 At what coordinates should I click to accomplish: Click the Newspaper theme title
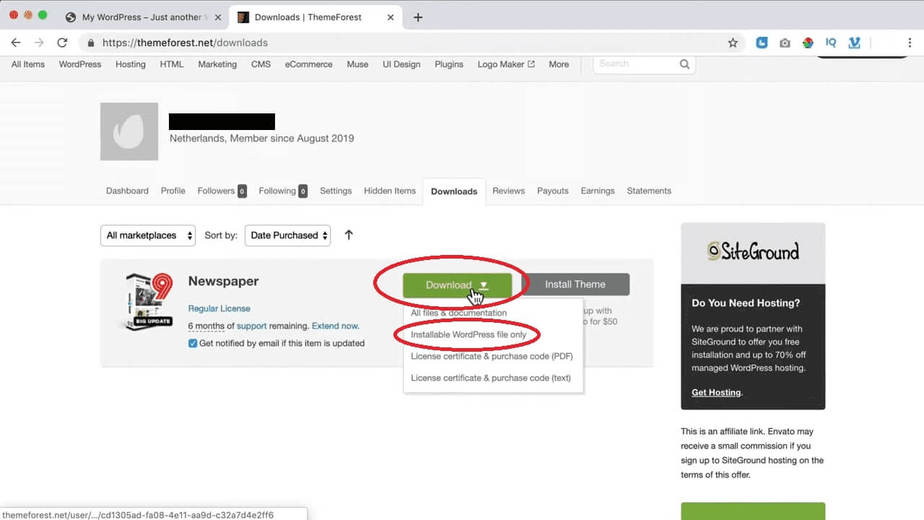(x=223, y=281)
